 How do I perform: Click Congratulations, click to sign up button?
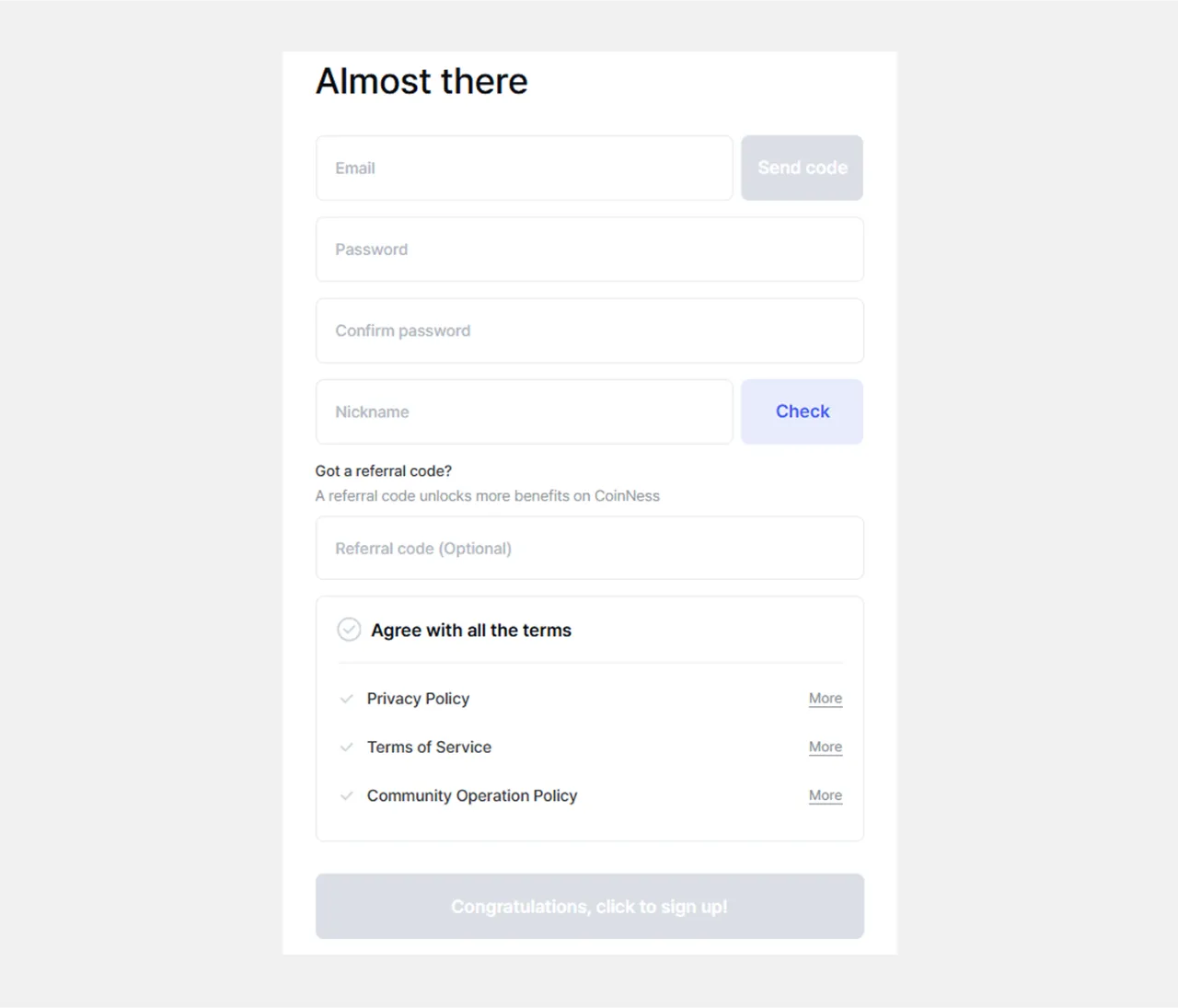590,907
